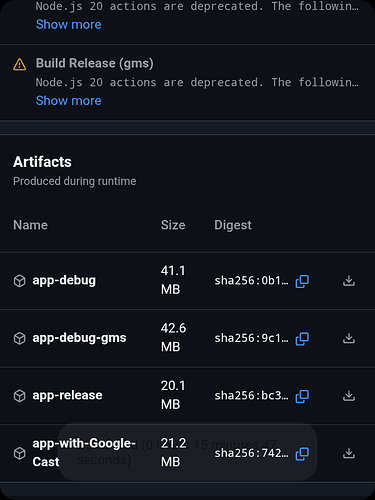This screenshot has height=500, width=375.
Task: Click the Size column header
Action: pos(173,225)
